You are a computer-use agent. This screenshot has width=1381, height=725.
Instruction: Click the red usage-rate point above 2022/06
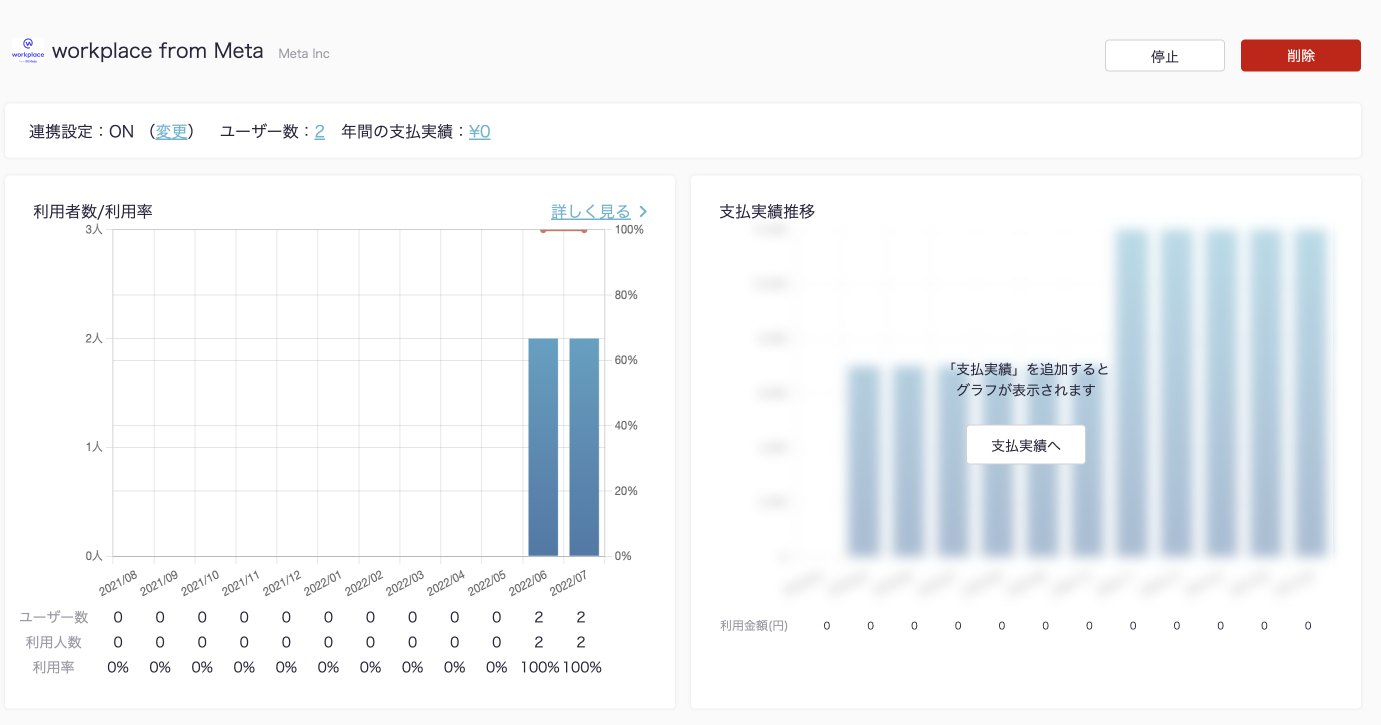click(x=543, y=230)
